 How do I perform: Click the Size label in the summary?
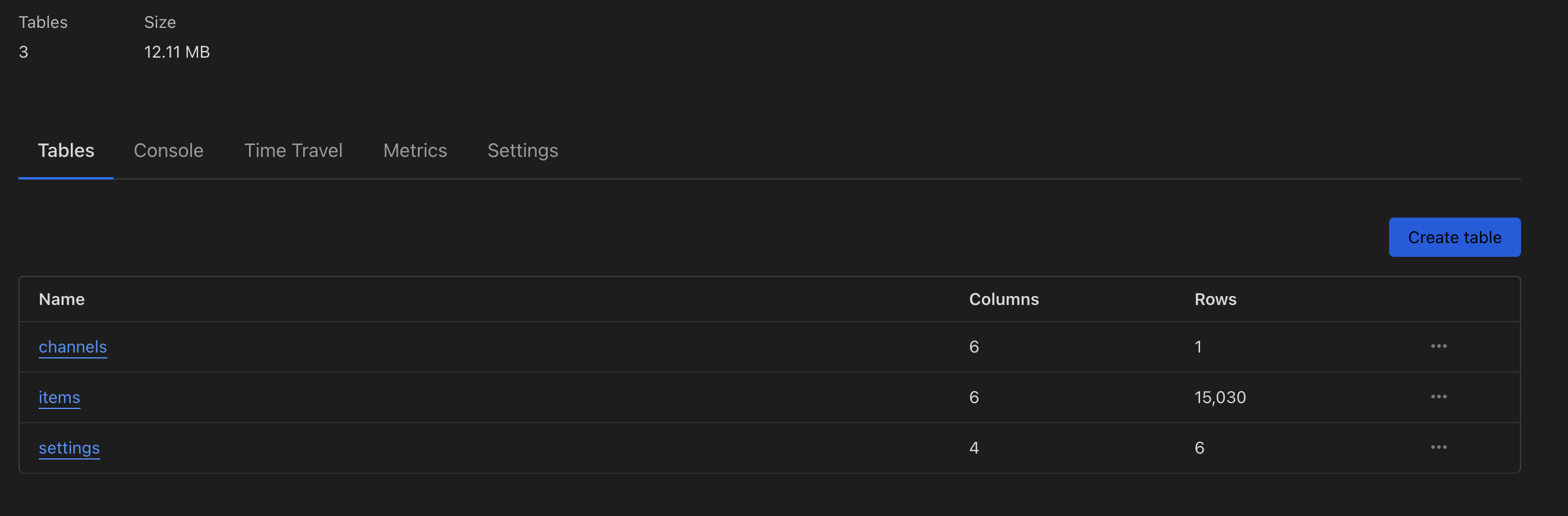pyautogui.click(x=159, y=23)
